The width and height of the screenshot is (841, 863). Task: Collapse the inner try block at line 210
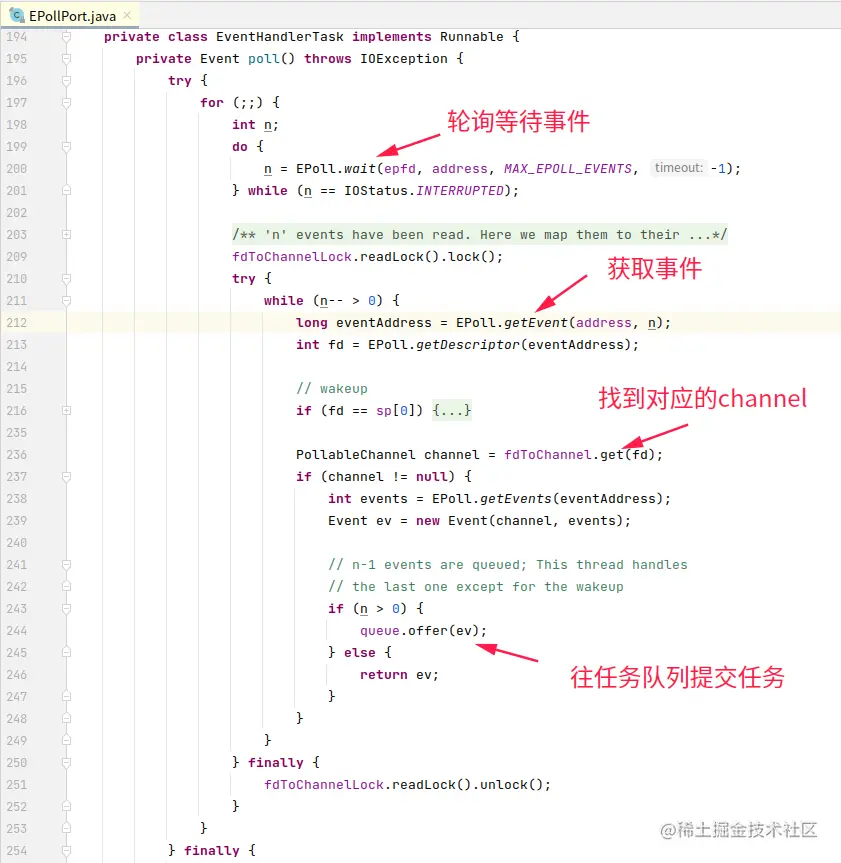coord(66,279)
